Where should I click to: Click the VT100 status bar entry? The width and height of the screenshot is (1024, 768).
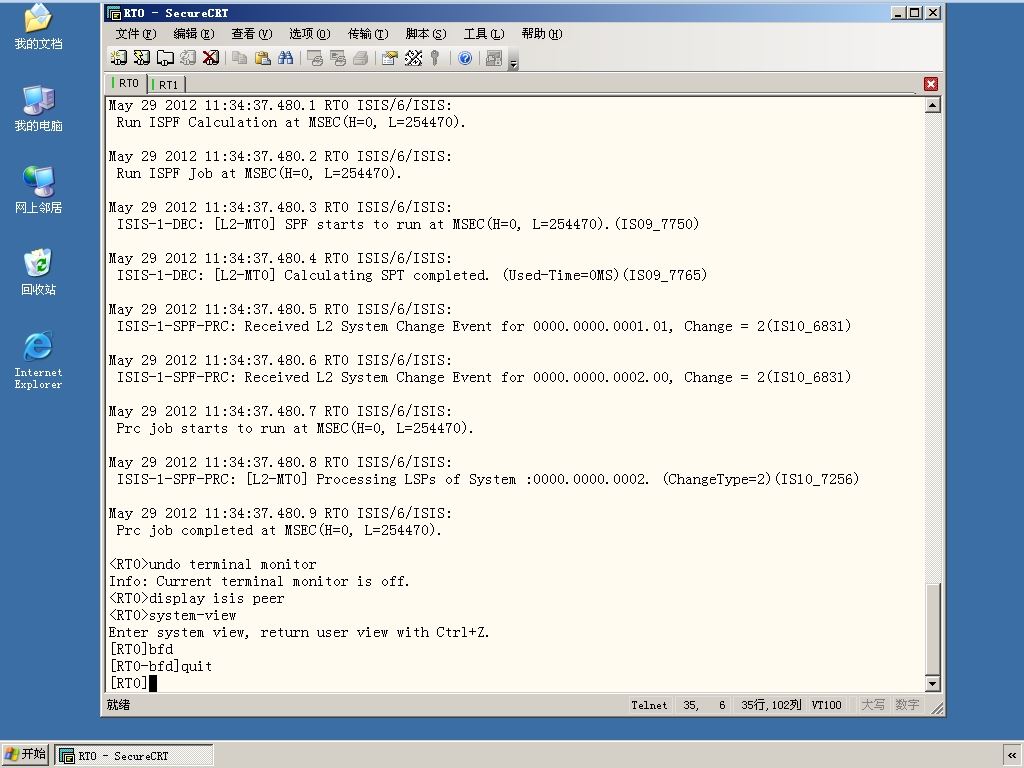(x=826, y=705)
